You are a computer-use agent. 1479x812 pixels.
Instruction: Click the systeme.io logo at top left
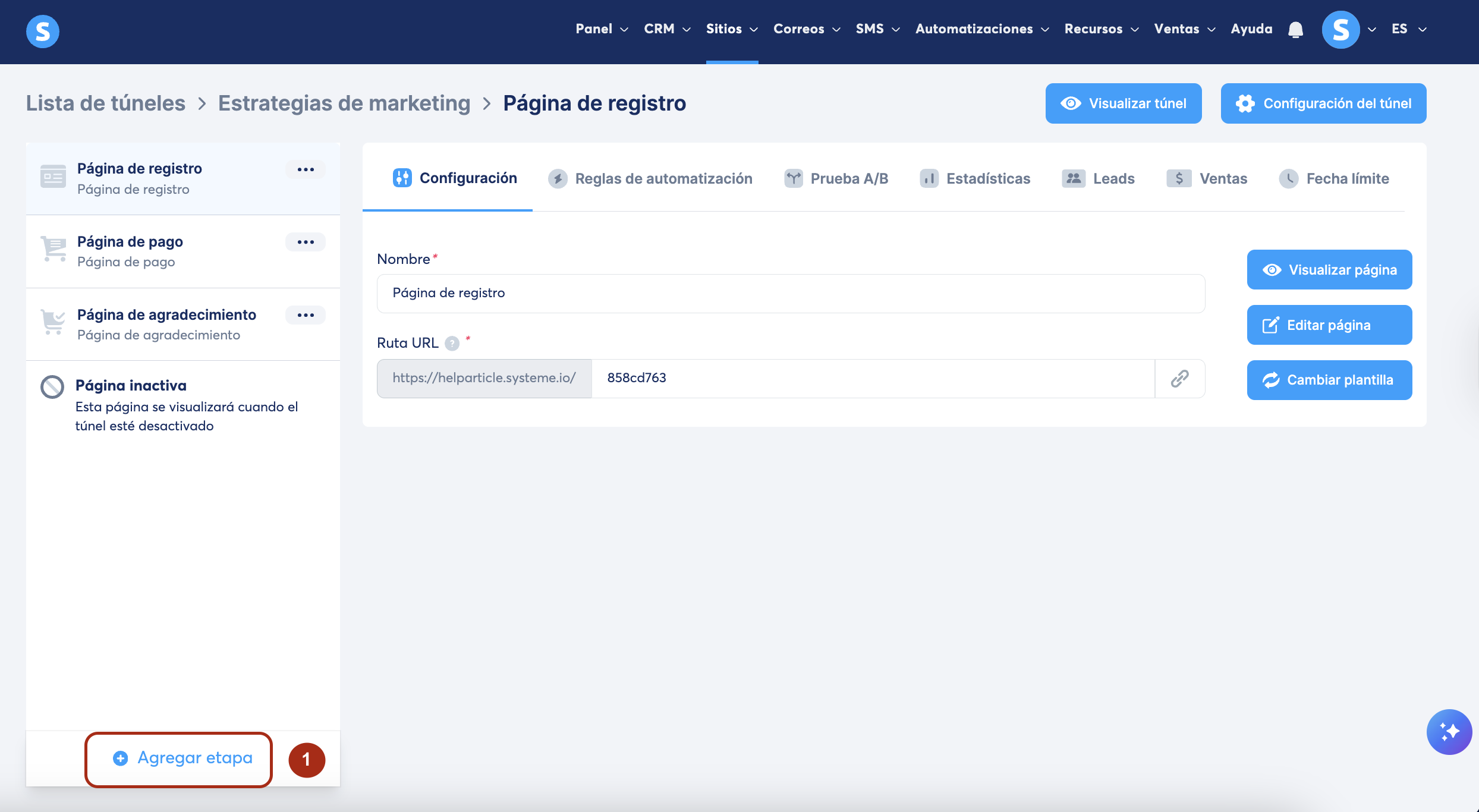point(43,31)
